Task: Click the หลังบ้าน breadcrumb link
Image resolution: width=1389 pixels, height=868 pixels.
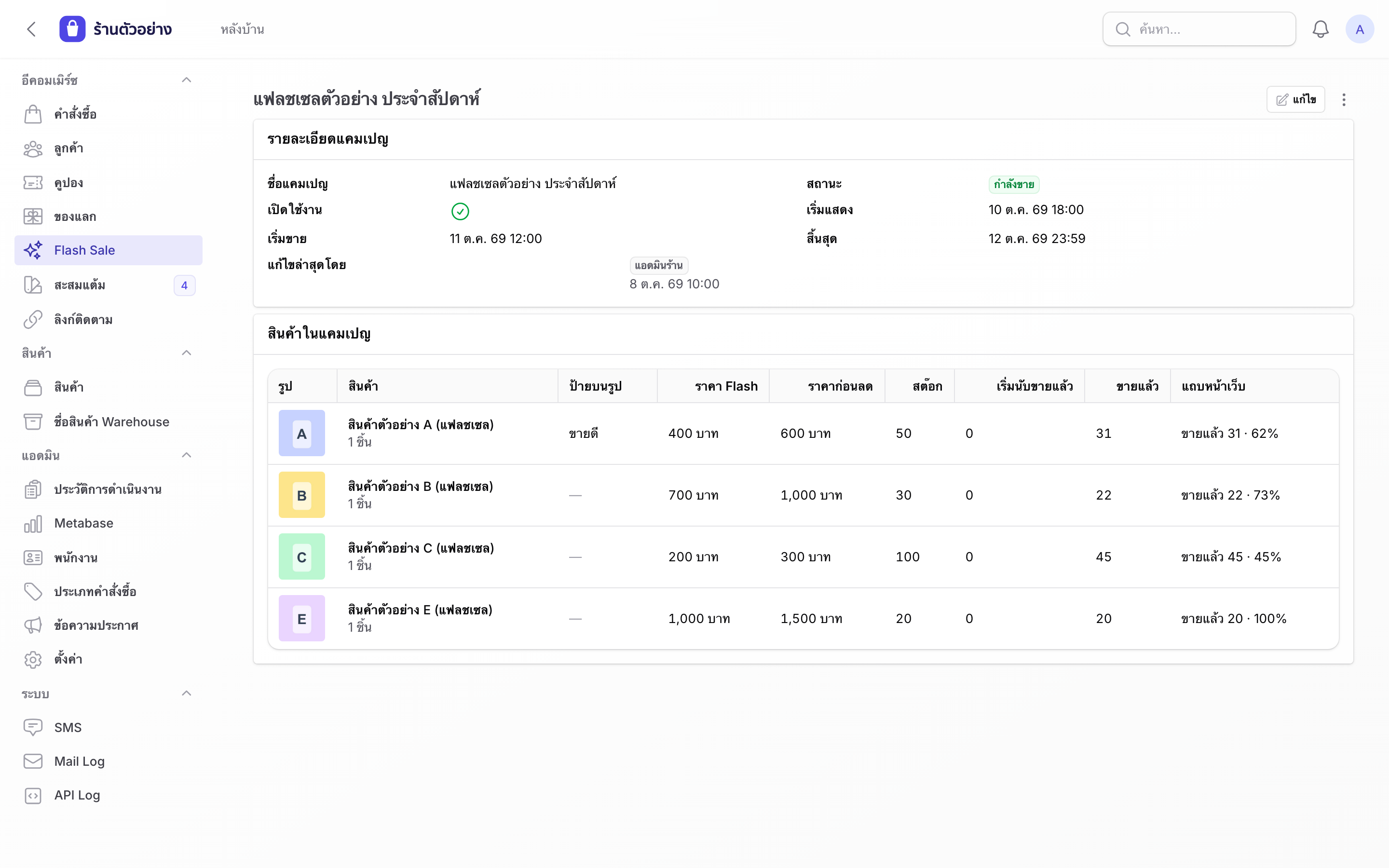Action: tap(242, 29)
